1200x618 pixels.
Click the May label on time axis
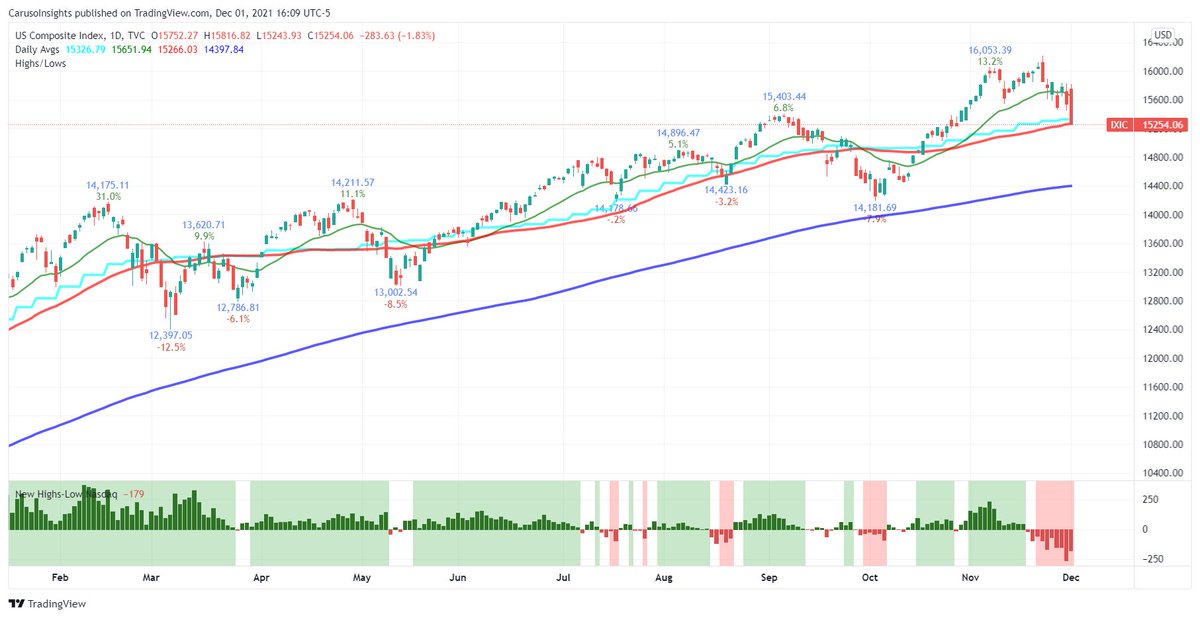click(362, 578)
